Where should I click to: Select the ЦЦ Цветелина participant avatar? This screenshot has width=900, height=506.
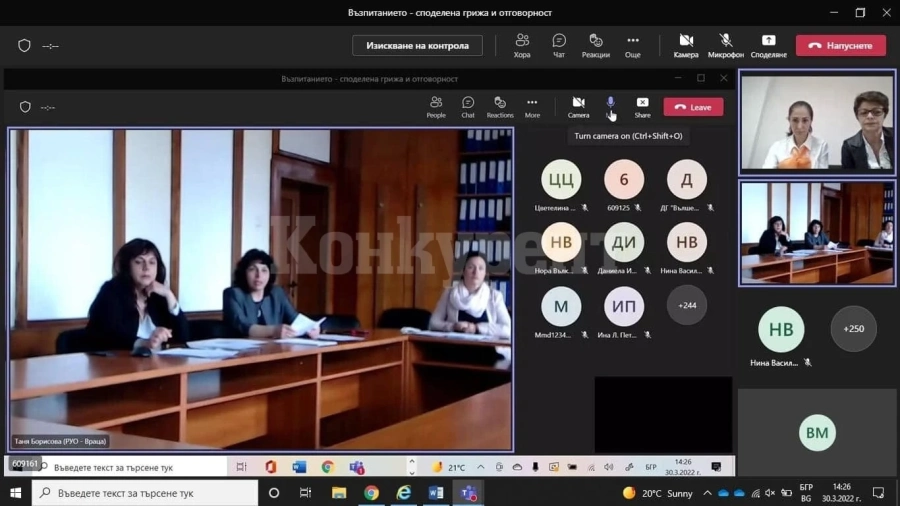click(x=561, y=180)
